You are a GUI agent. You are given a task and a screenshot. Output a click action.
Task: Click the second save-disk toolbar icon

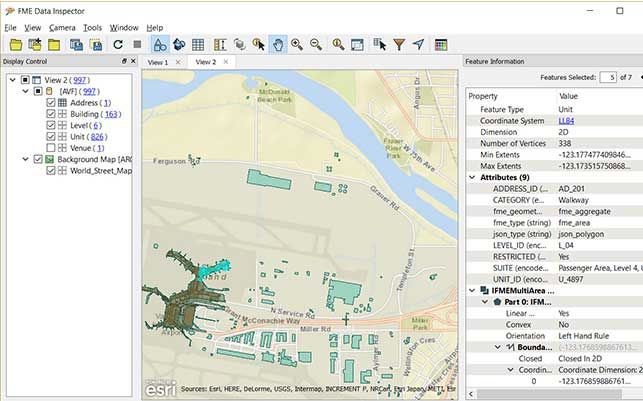tap(96, 44)
